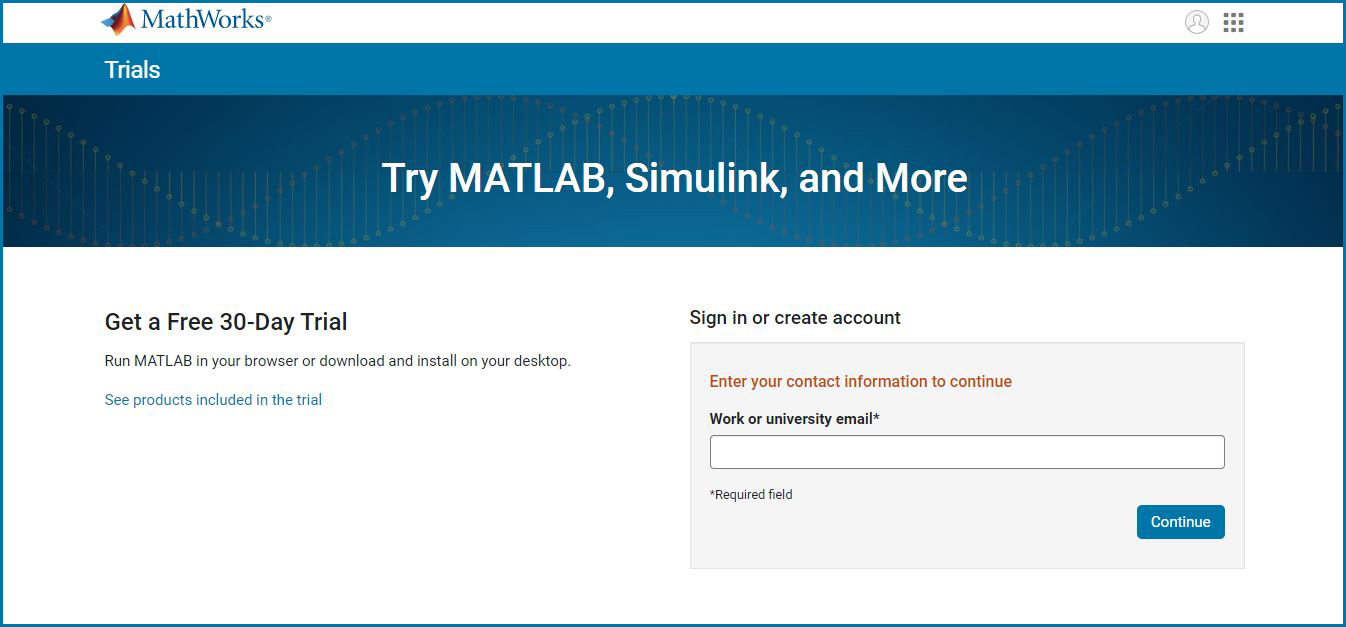Viewport: 1346px width, 627px height.
Task: Click Enter your contact information to continue text
Action: (x=861, y=382)
